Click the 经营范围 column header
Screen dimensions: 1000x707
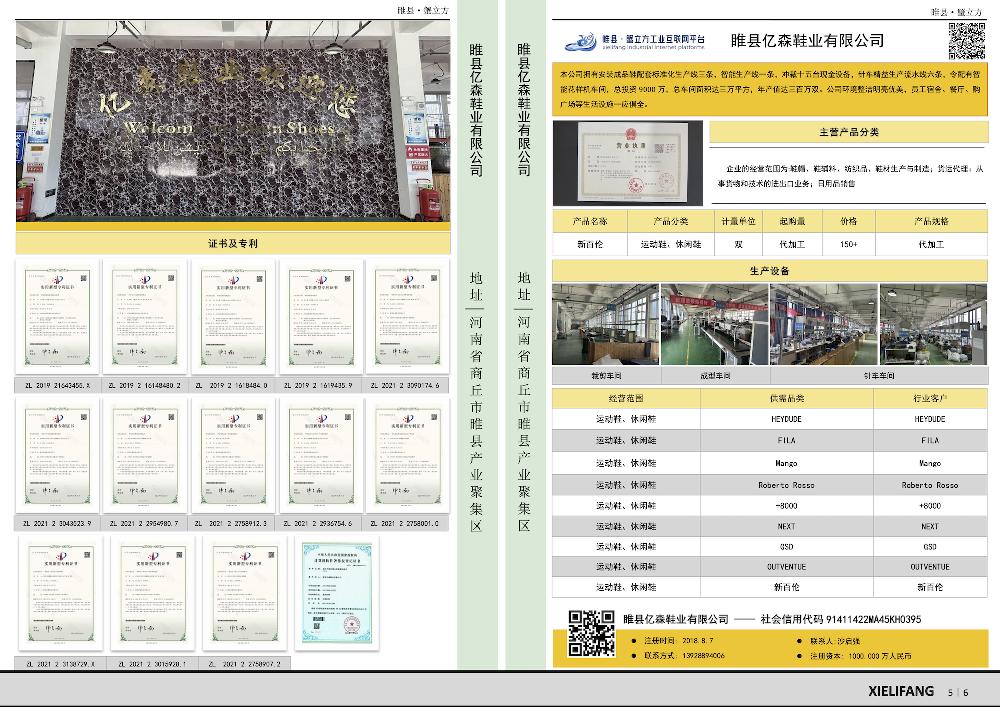click(x=626, y=398)
